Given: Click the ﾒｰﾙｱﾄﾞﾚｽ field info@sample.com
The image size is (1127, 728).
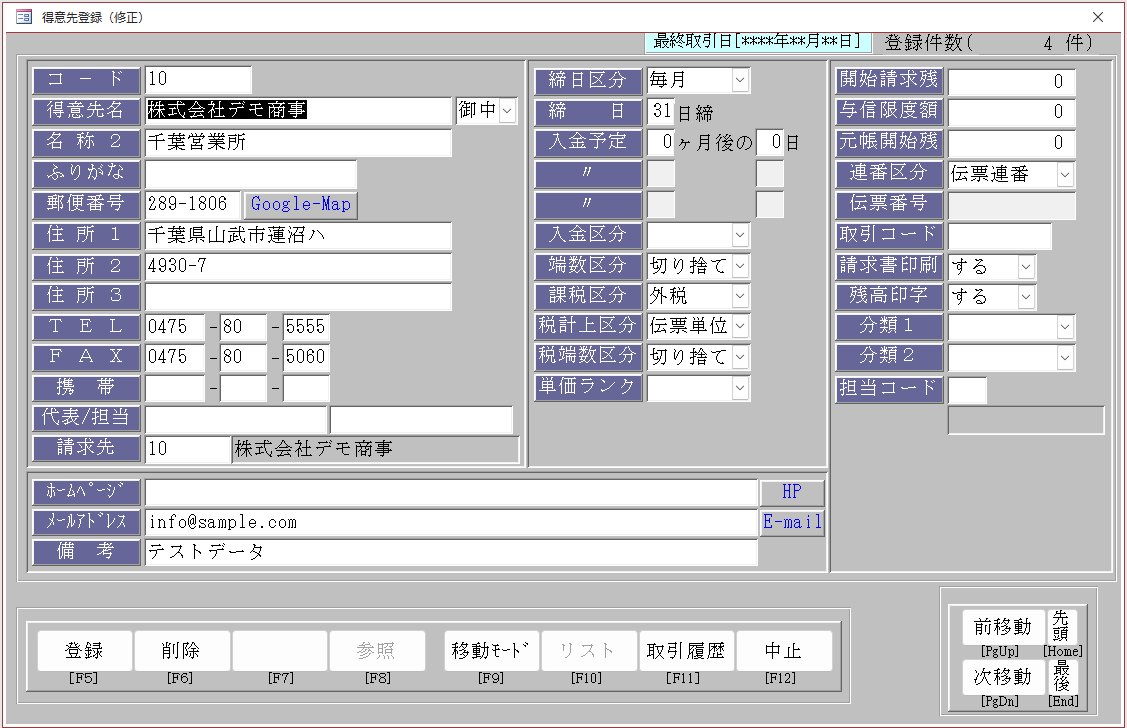Looking at the screenshot, I should 451,522.
